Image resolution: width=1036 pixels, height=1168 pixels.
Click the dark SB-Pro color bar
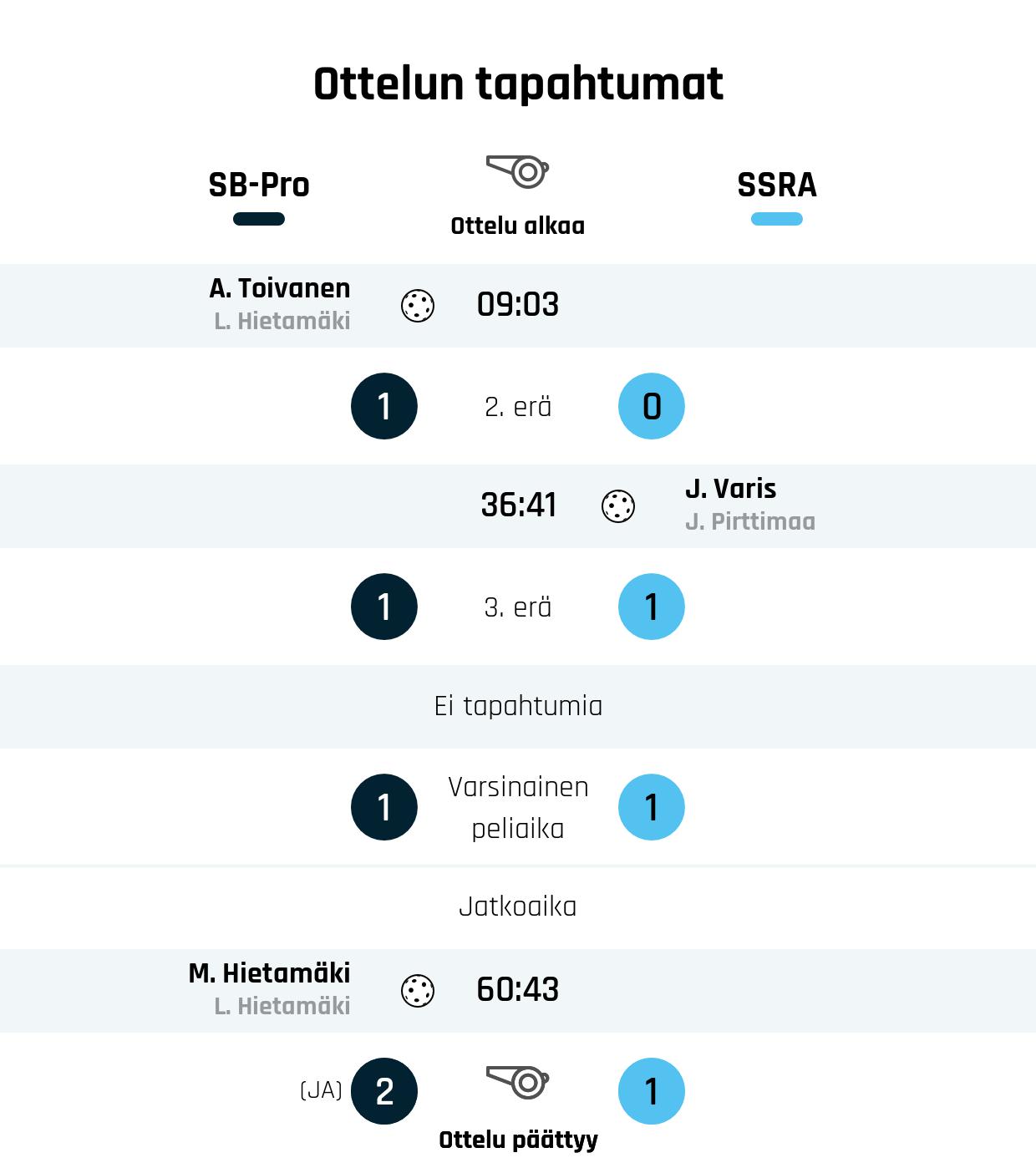click(259, 219)
